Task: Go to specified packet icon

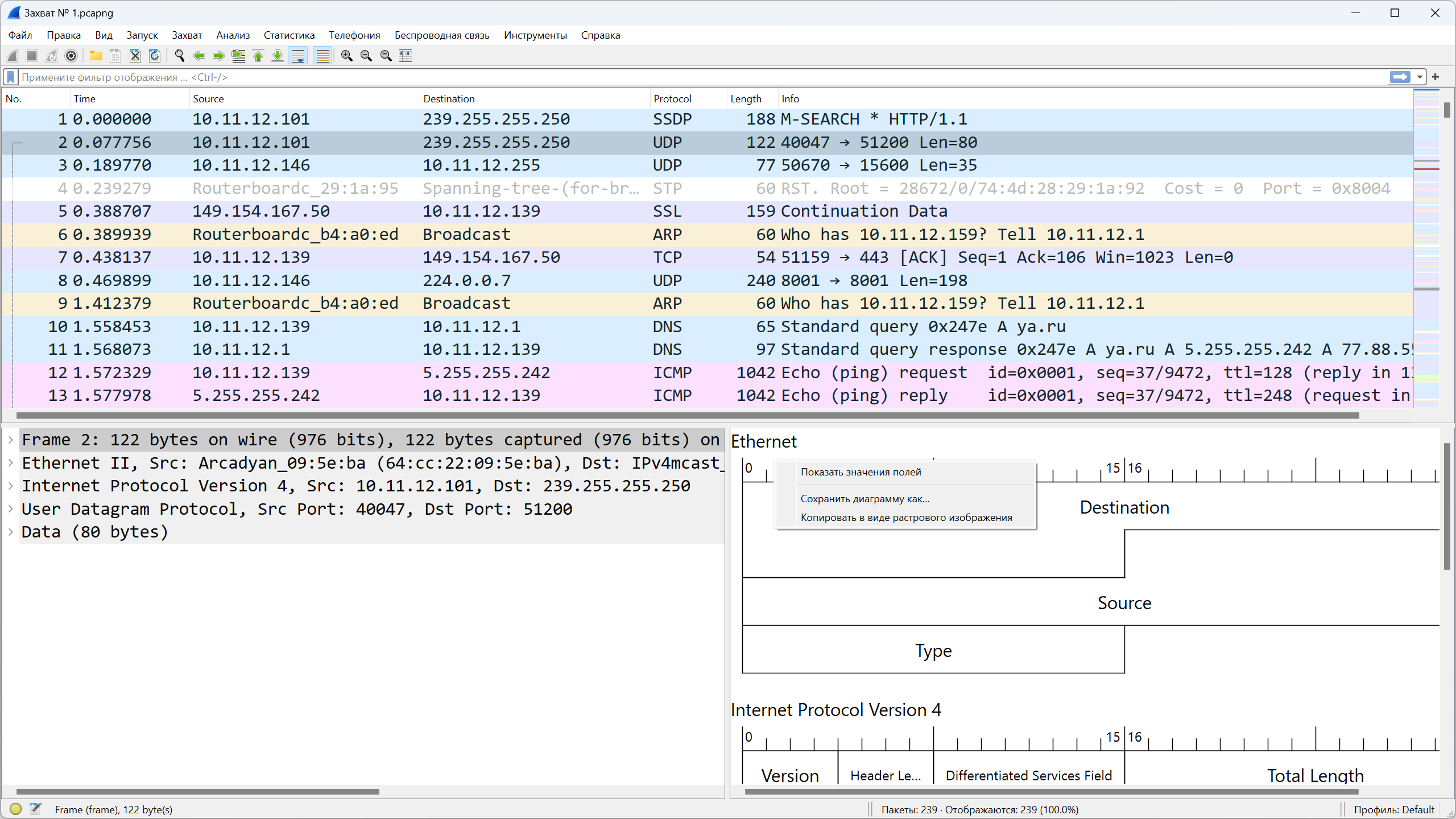Action: pyautogui.click(x=238, y=56)
